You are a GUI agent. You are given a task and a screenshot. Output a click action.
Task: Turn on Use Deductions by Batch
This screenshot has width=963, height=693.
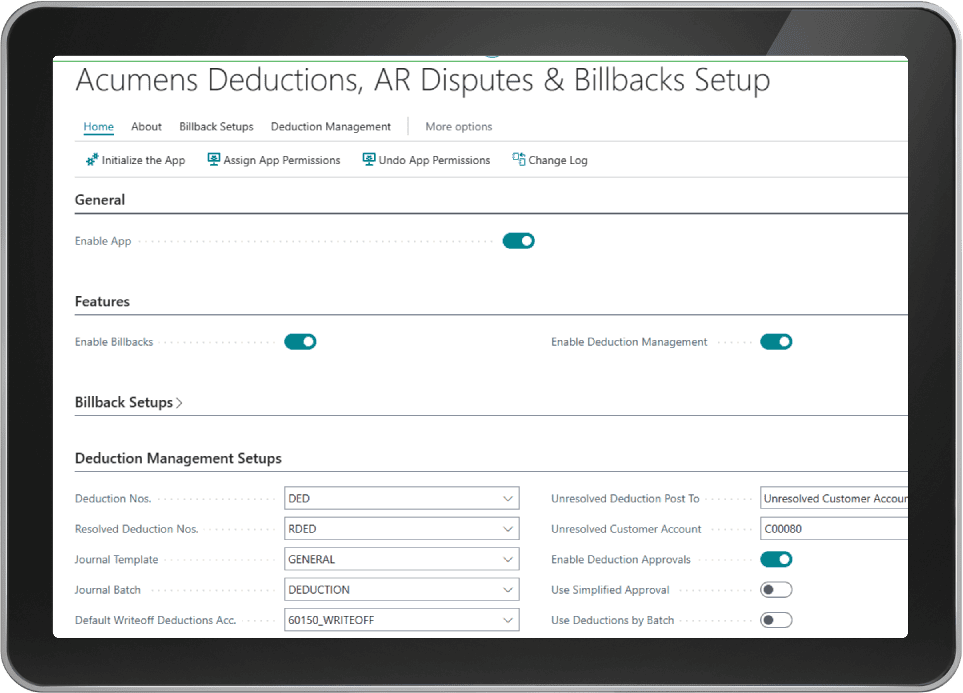pos(776,620)
